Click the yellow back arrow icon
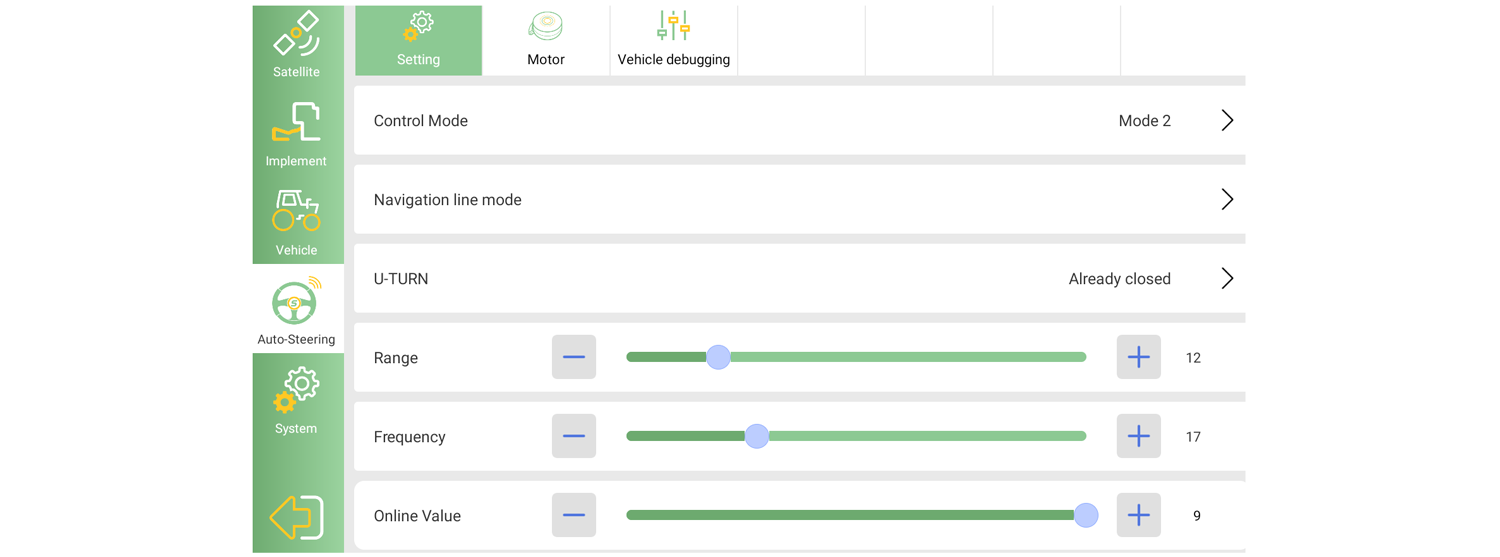The height and width of the screenshot is (557, 1500). (x=297, y=517)
